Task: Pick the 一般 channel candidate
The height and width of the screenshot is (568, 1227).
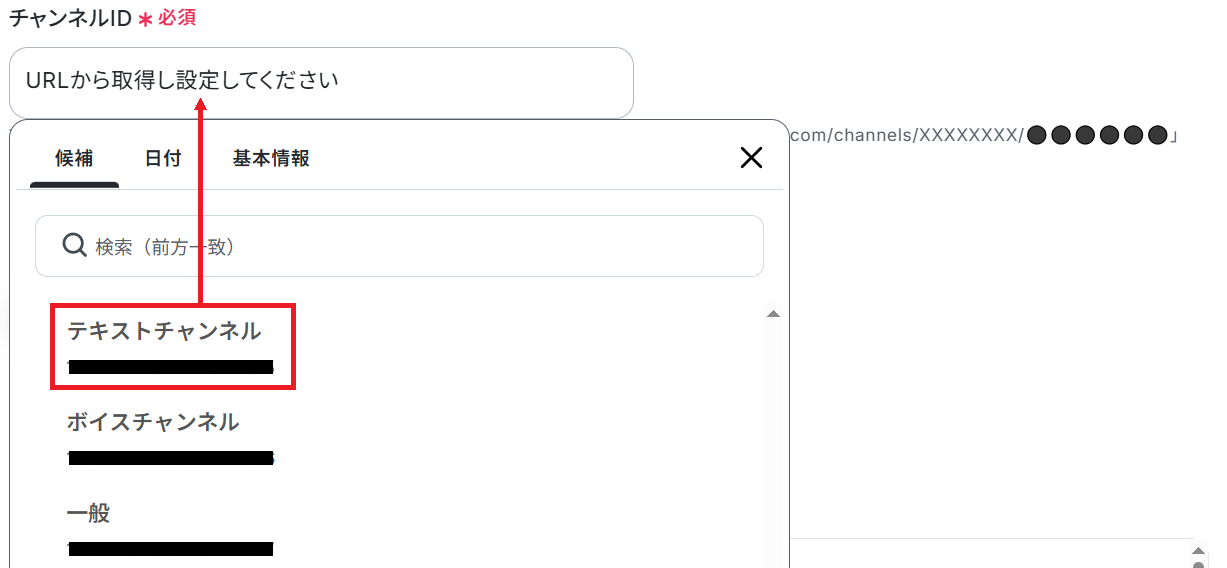Action: point(170,530)
